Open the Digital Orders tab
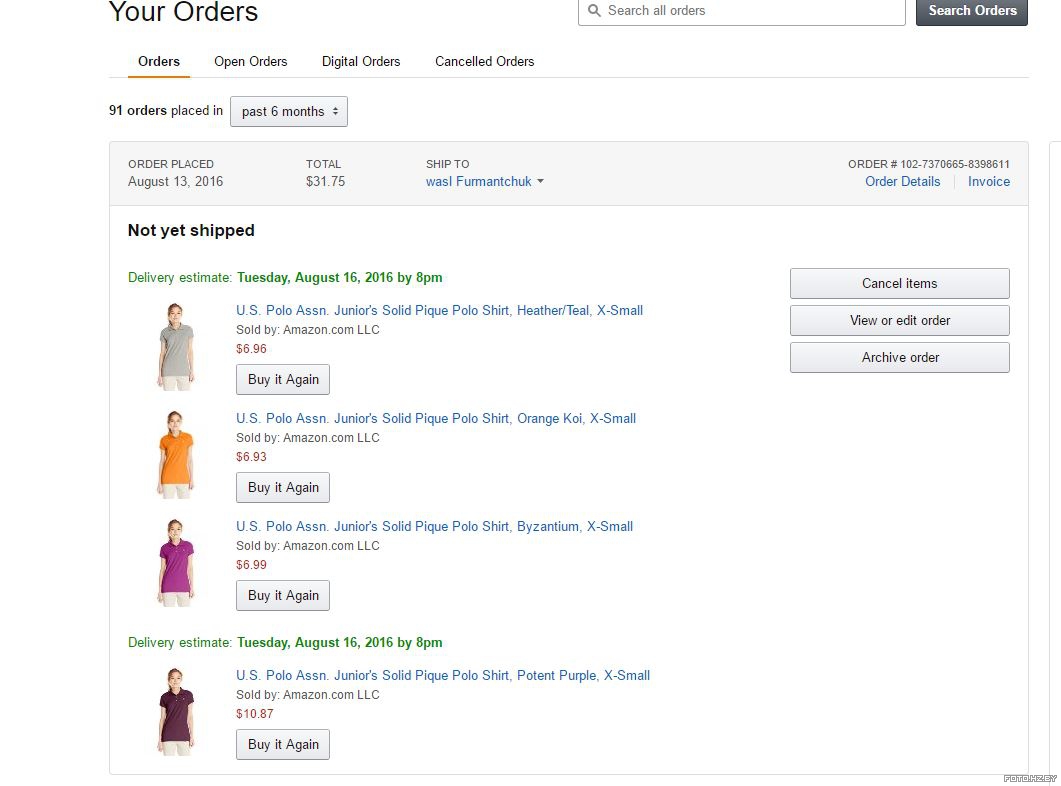1061x786 pixels. pyautogui.click(x=361, y=62)
